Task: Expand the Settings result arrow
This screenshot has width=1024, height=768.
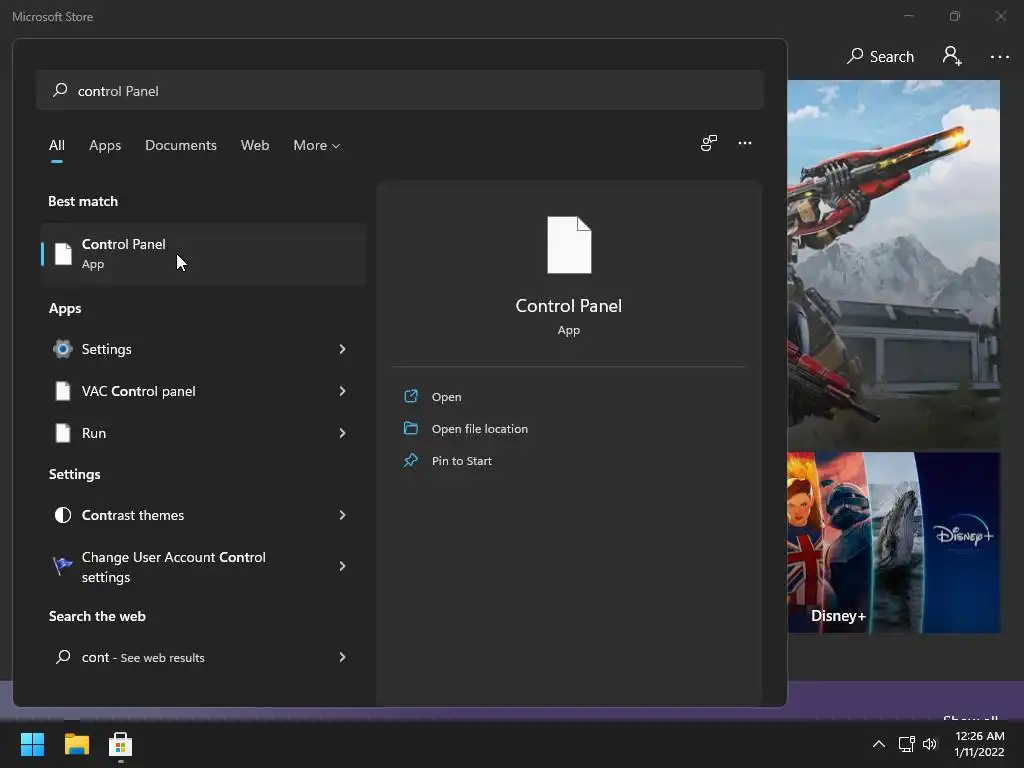Action: coord(342,349)
